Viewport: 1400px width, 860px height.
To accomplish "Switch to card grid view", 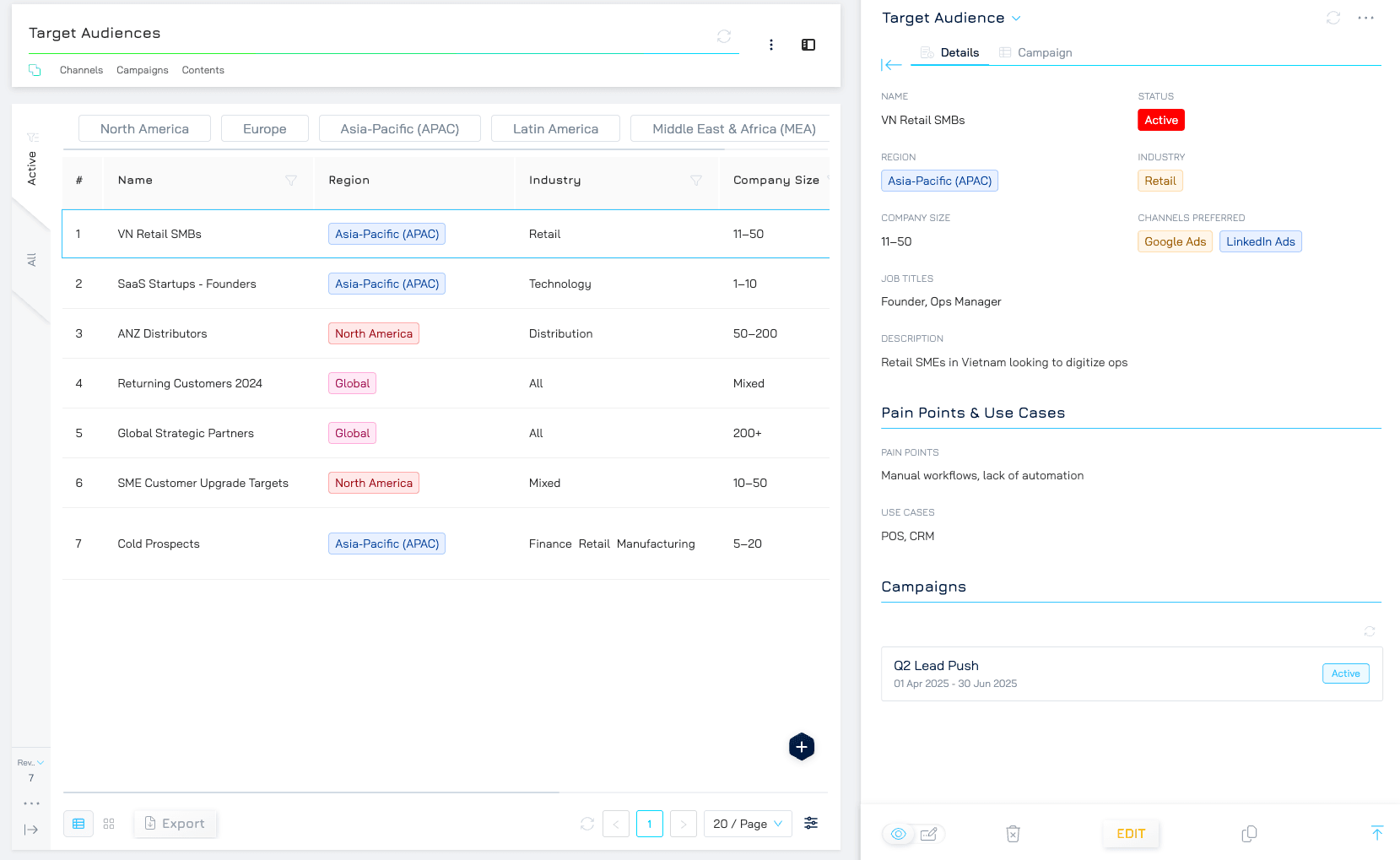I will click(x=109, y=824).
